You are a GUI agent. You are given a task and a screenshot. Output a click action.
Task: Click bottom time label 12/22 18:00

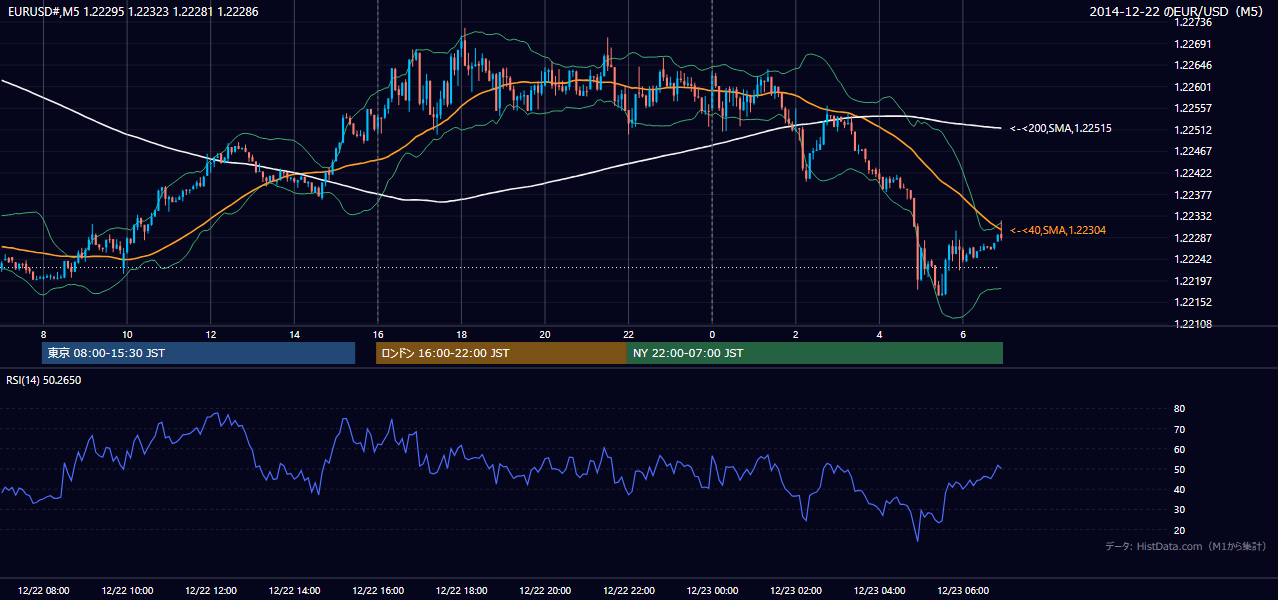tap(461, 591)
